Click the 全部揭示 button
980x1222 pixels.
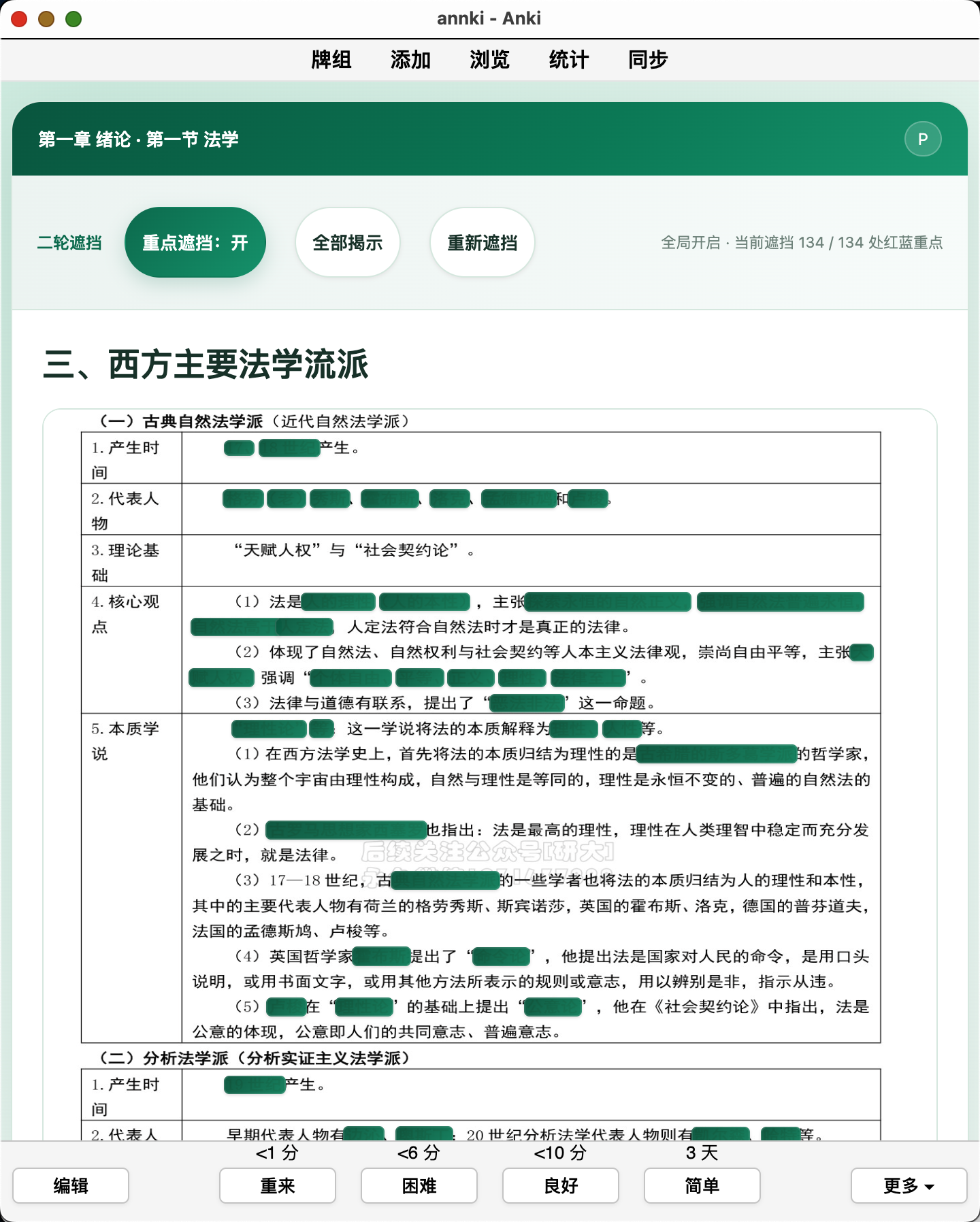point(347,242)
